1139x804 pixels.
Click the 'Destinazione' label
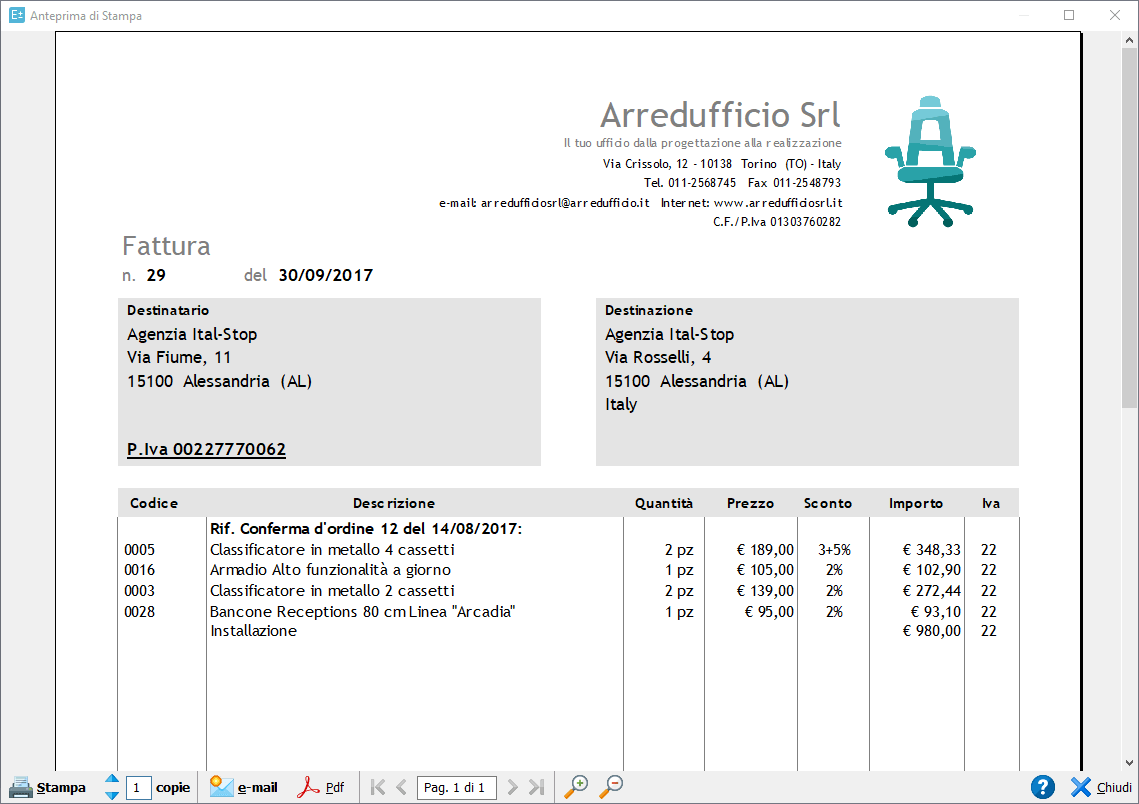649,310
